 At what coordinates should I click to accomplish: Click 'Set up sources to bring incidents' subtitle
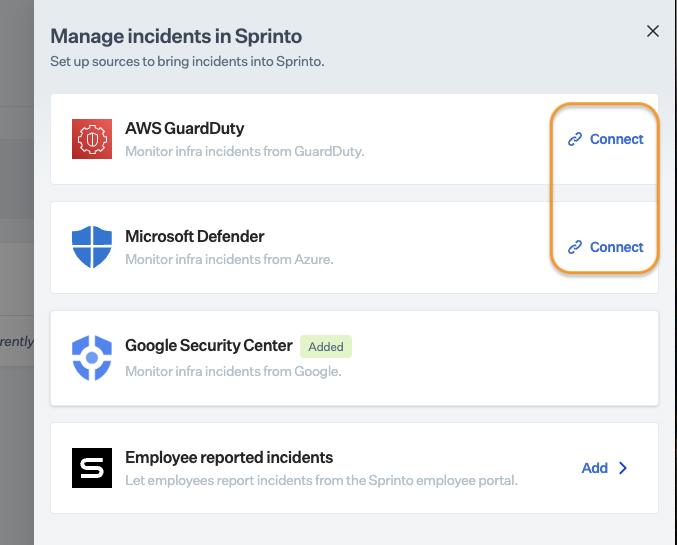[x=187, y=61]
